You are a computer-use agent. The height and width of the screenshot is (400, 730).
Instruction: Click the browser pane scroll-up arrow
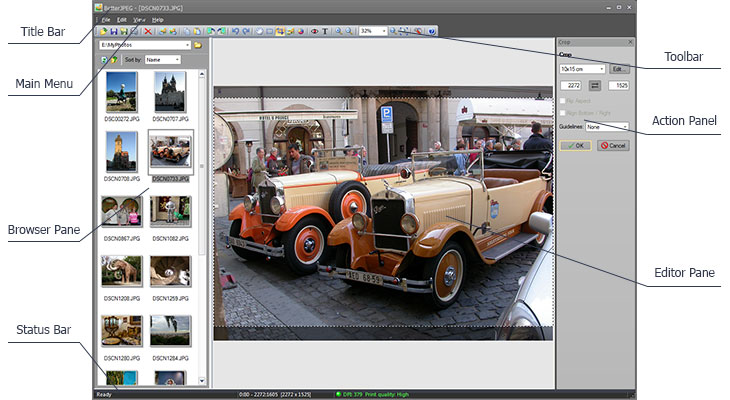[202, 74]
